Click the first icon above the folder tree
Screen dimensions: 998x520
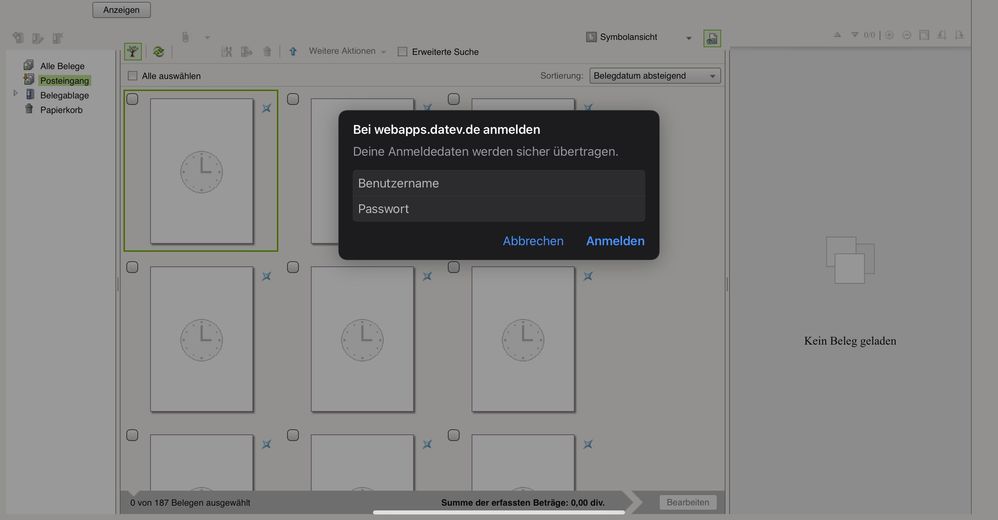18,38
